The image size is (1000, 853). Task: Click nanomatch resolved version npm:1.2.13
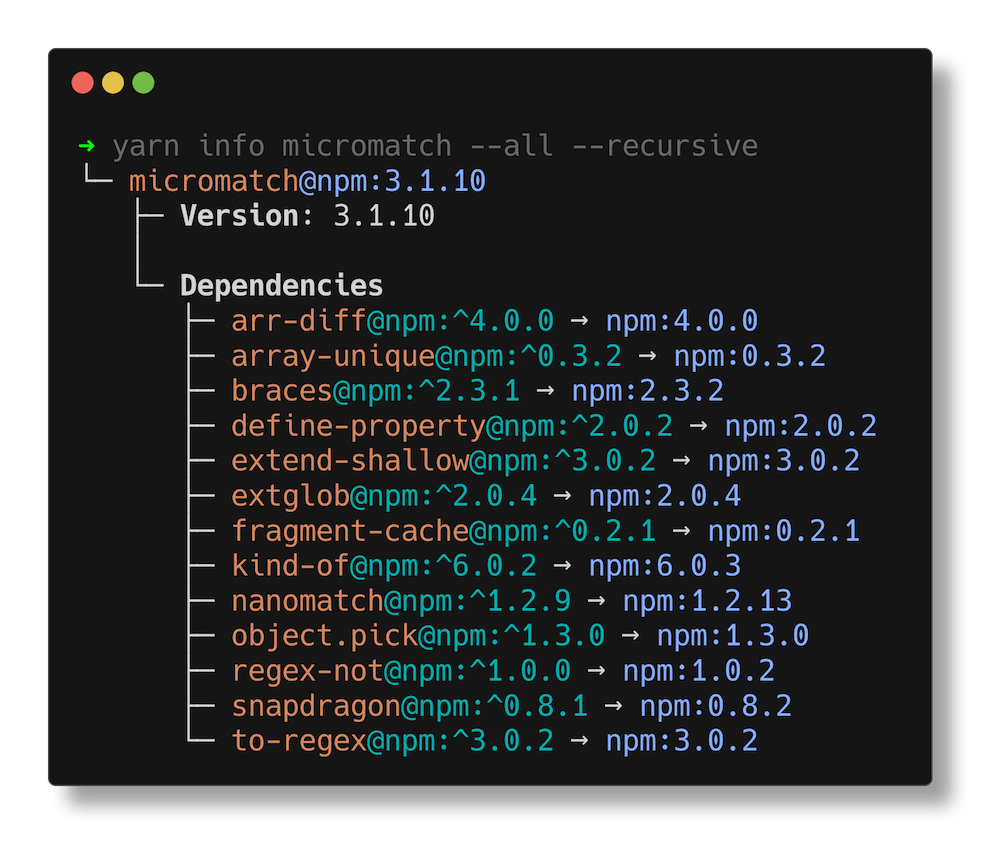point(708,601)
